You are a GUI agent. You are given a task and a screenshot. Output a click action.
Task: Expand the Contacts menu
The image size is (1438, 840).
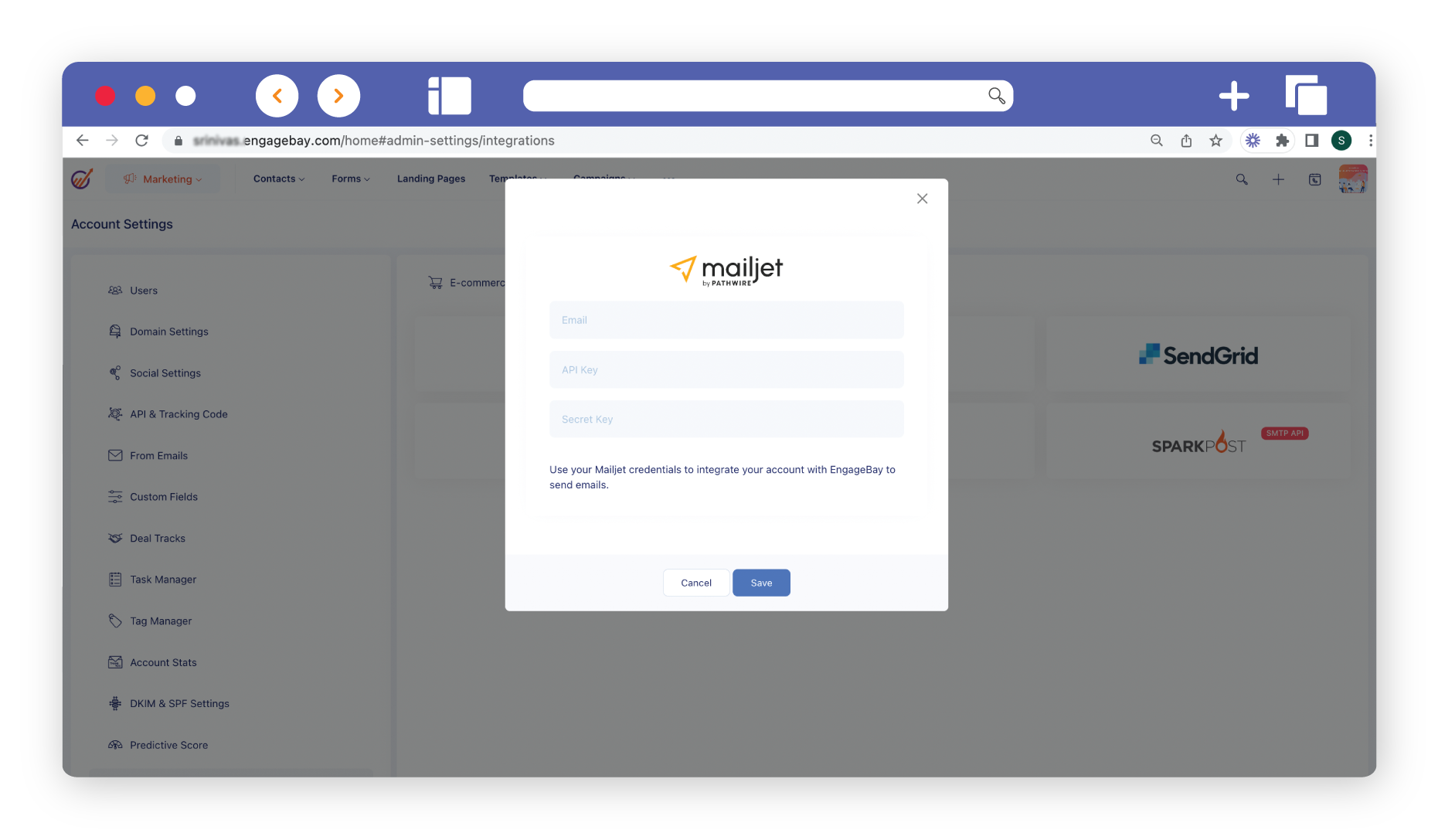click(278, 179)
